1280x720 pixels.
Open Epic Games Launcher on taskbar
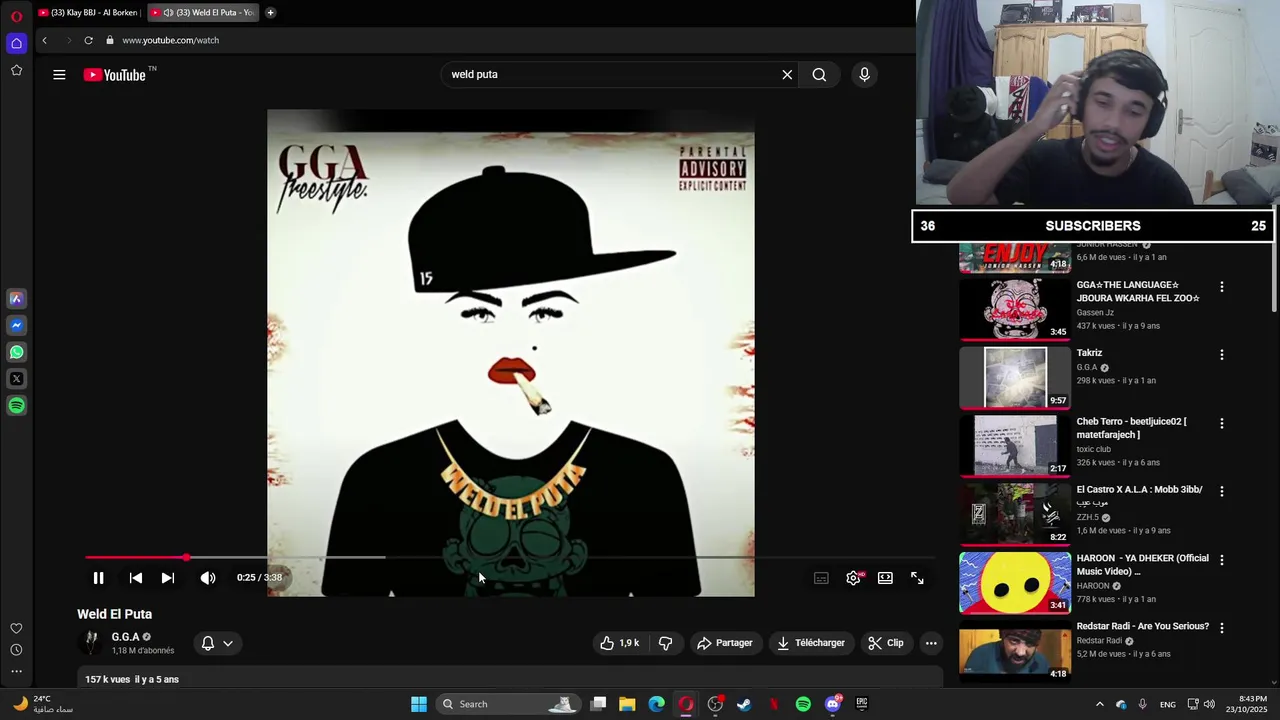click(x=862, y=704)
